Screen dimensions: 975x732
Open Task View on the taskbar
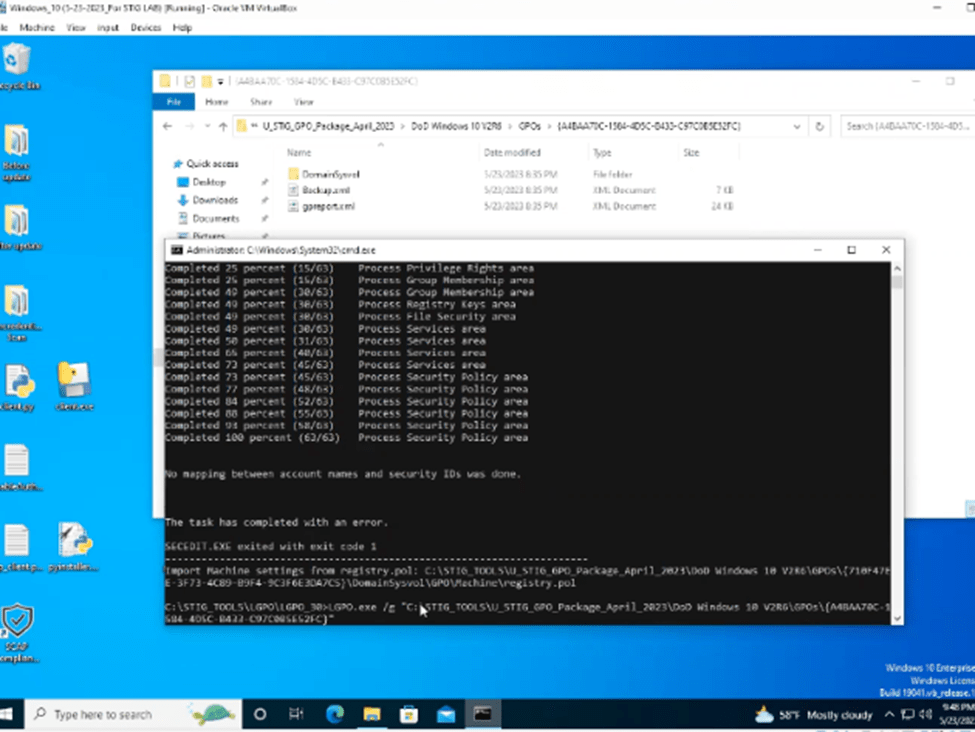[x=297, y=714]
